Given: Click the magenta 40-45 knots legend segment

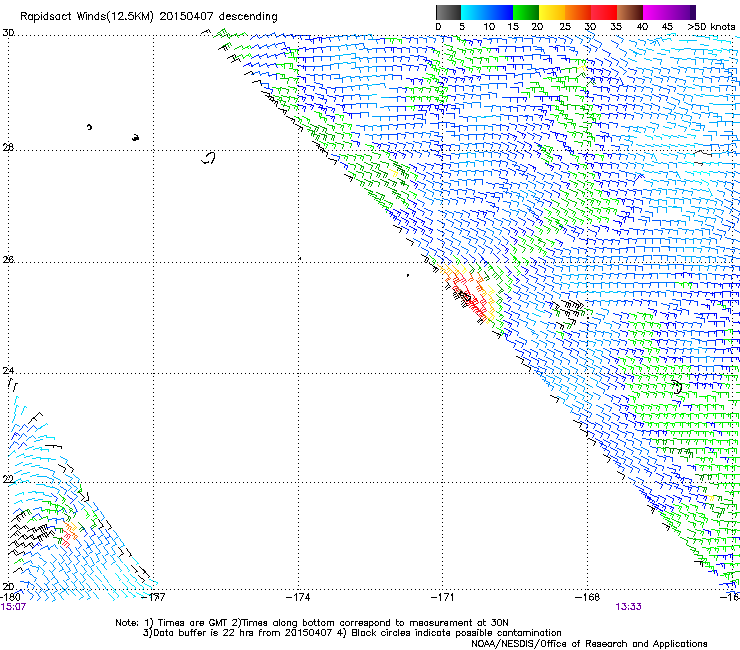Looking at the screenshot, I should [x=656, y=12].
